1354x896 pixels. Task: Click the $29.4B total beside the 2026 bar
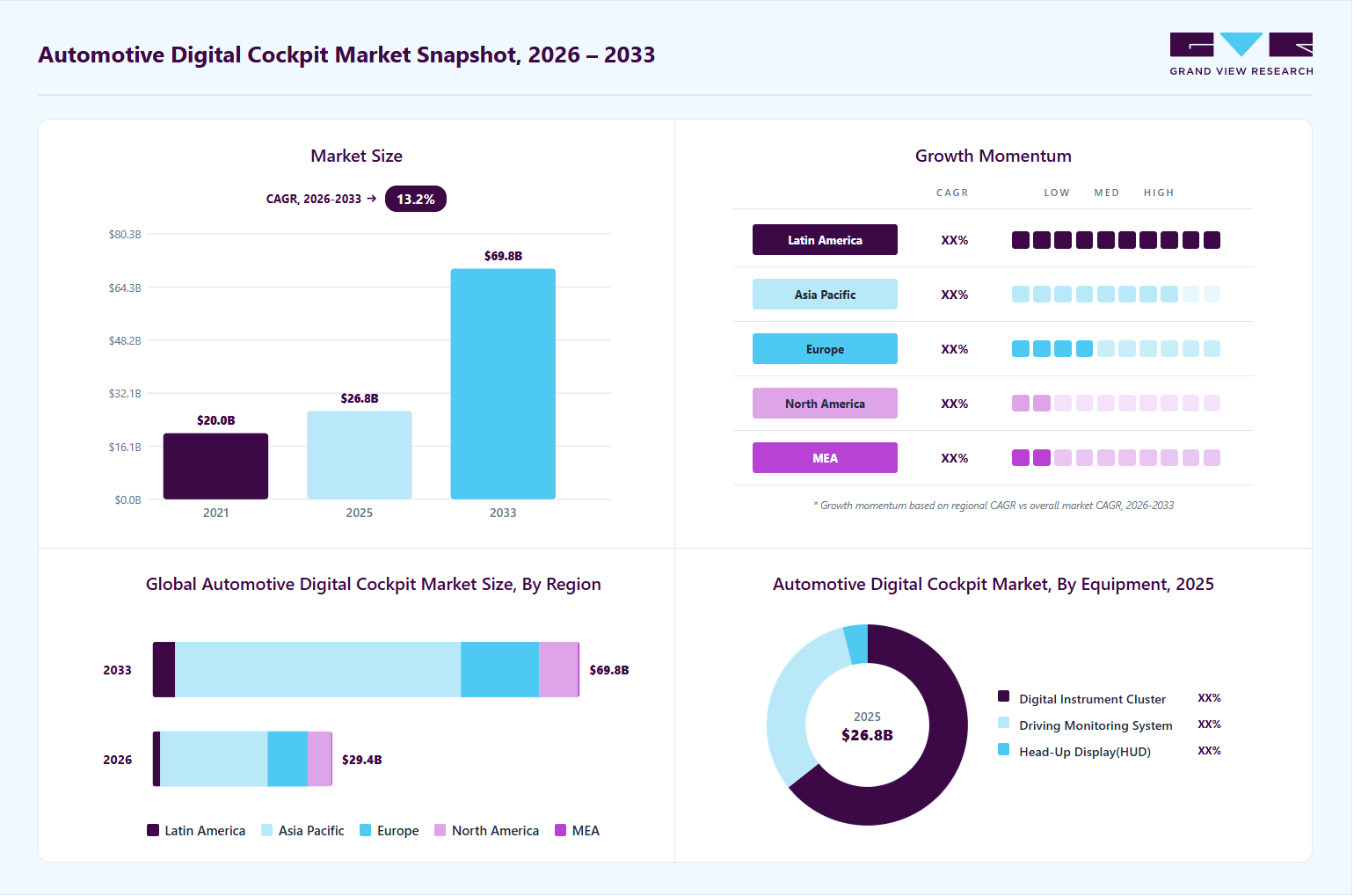click(x=362, y=760)
